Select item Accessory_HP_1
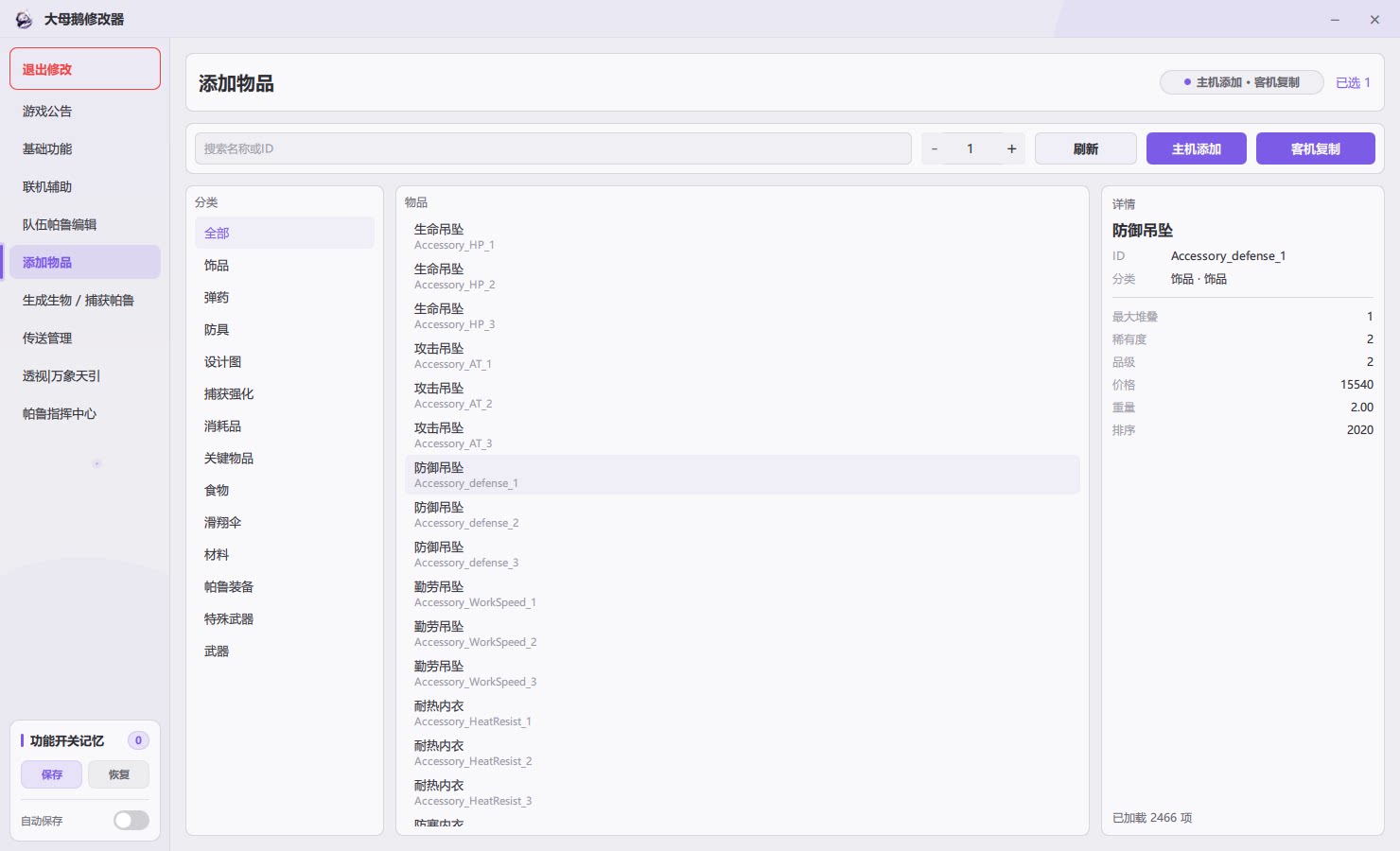The width and height of the screenshot is (1400, 851). 743,236
